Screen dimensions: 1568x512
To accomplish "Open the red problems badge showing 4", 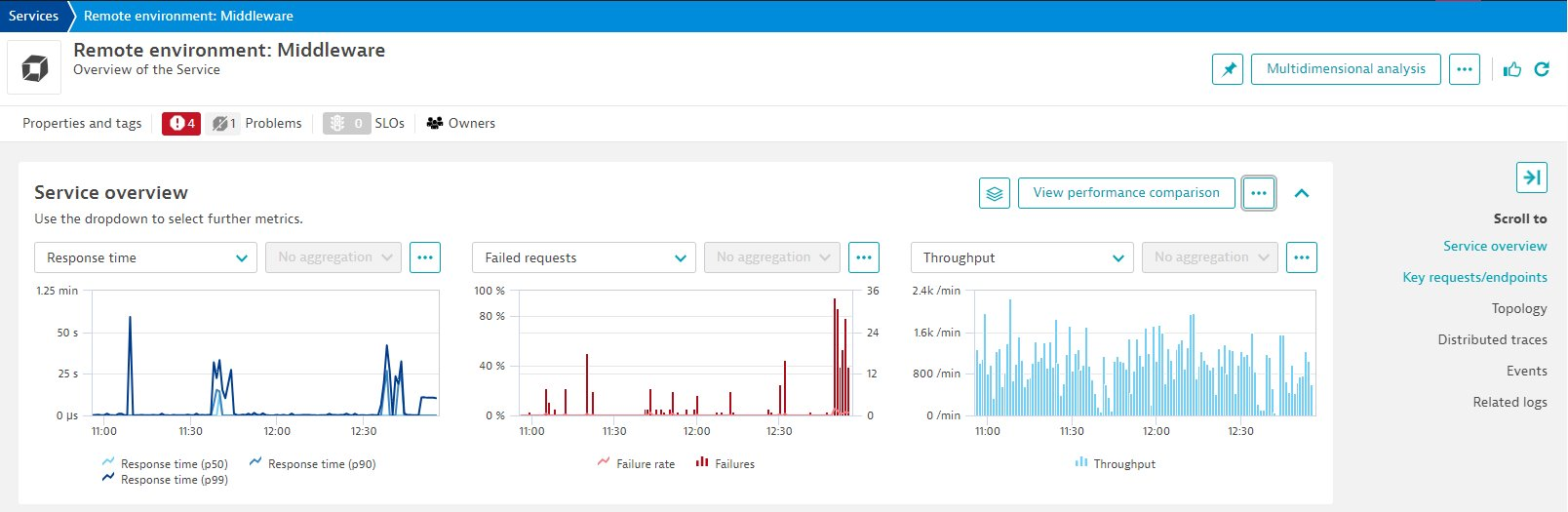I will [x=181, y=124].
